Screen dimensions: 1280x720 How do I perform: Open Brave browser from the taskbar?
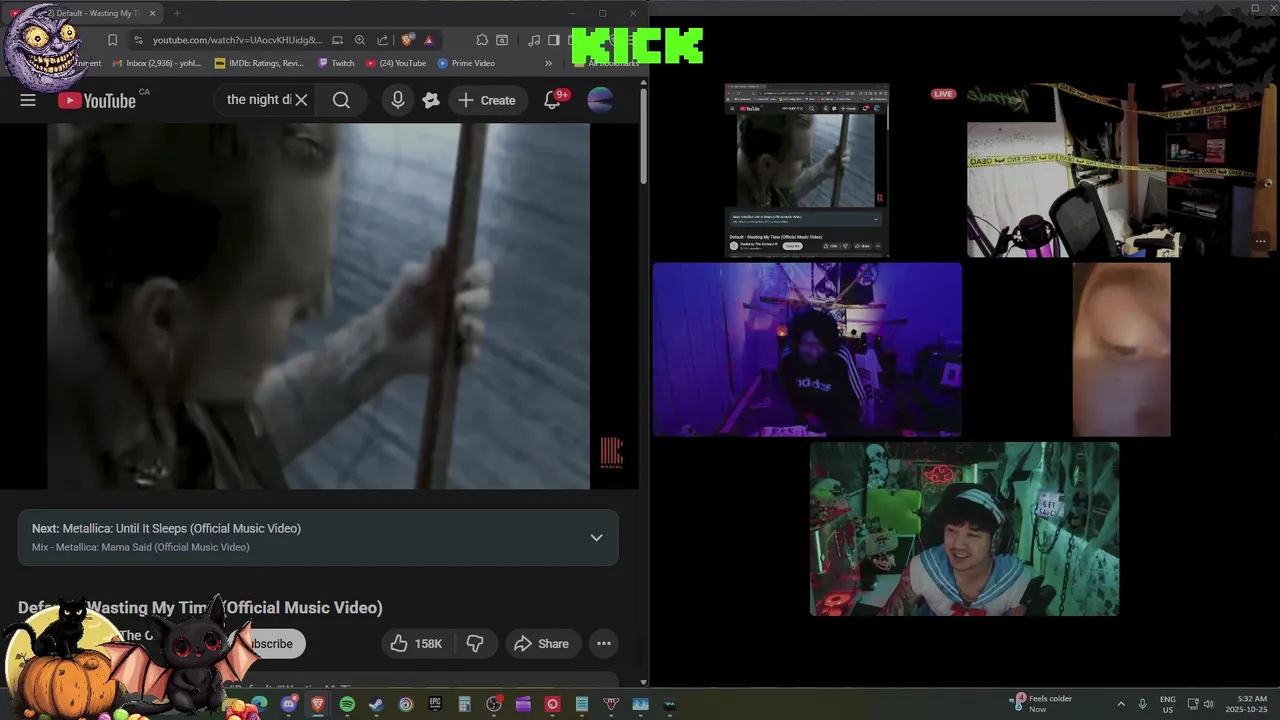coord(318,704)
